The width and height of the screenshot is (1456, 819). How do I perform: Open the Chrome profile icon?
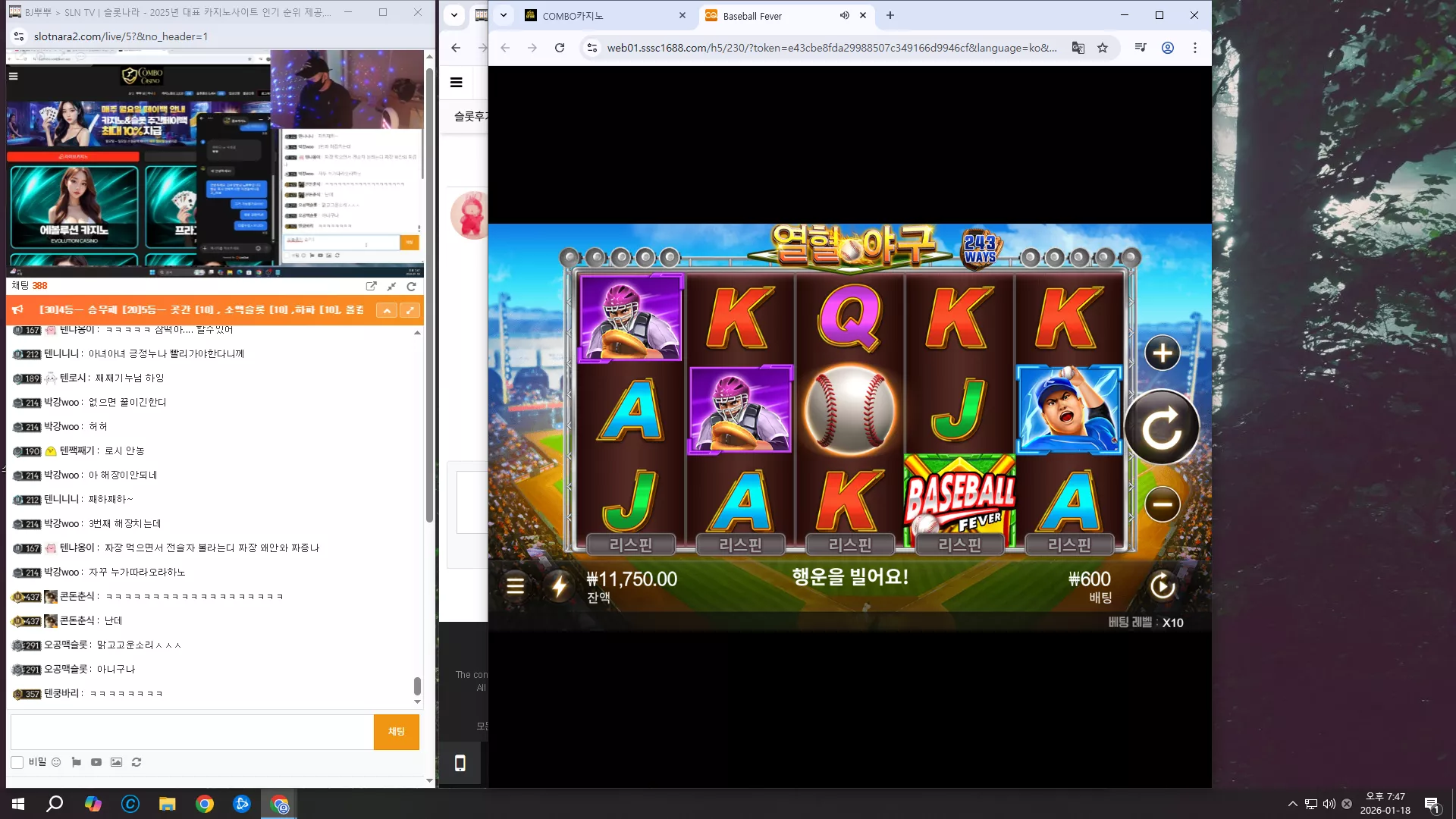coord(1168,48)
